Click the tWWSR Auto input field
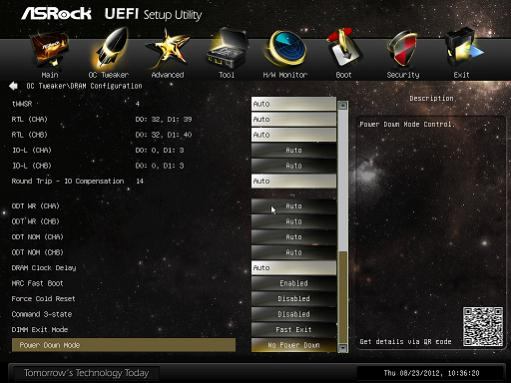This screenshot has width=511, height=383. 294,104
